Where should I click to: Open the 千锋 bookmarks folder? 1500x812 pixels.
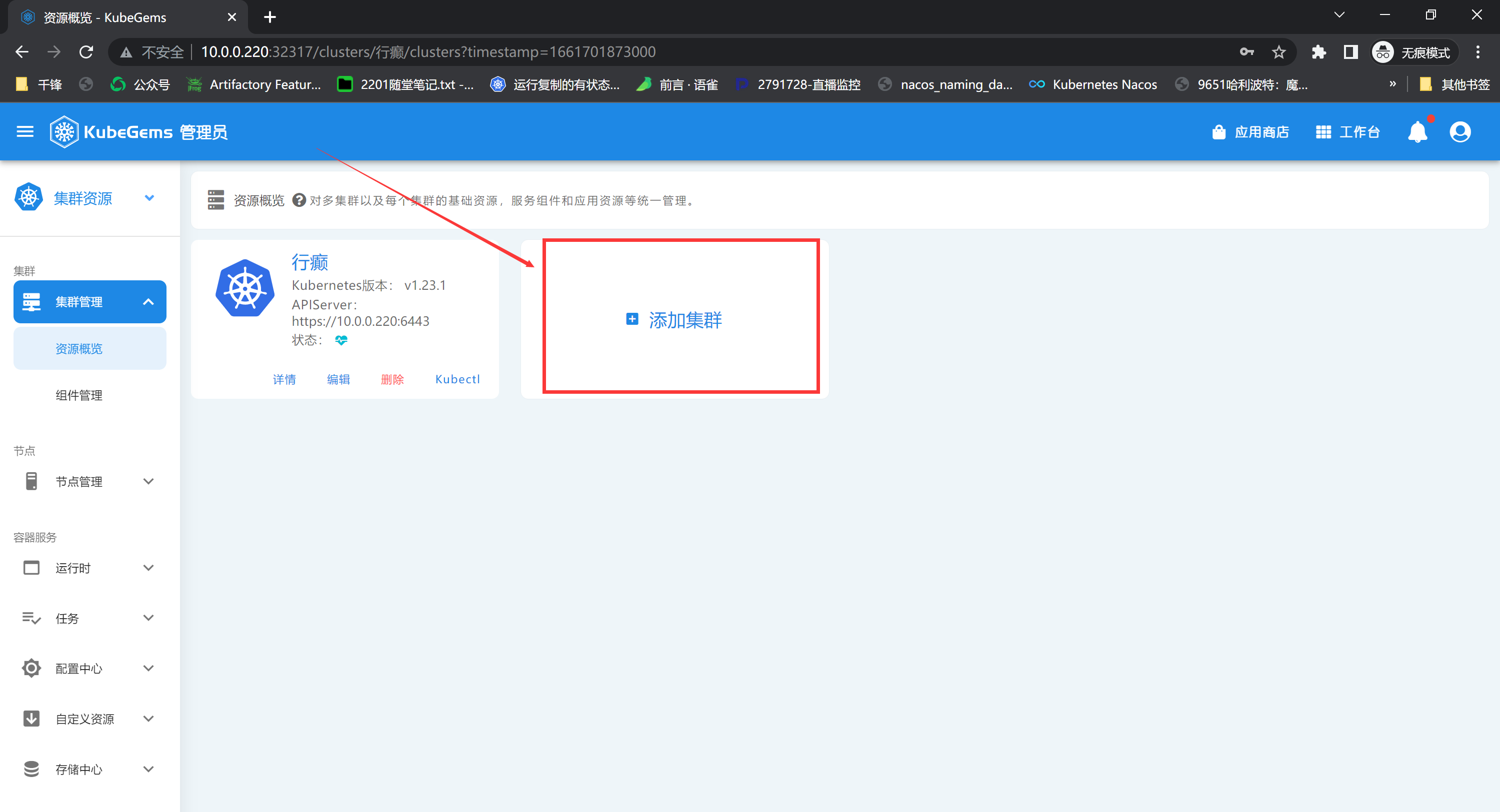[x=38, y=85]
